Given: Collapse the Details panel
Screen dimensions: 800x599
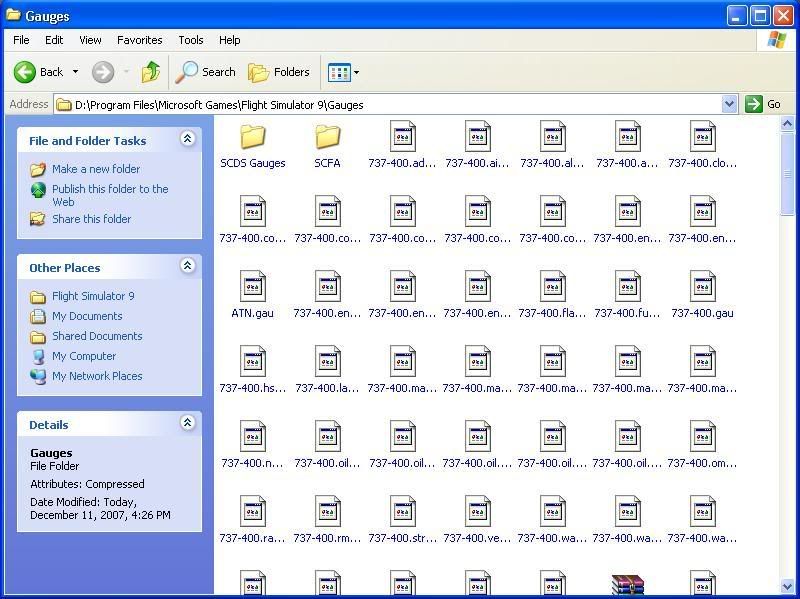Looking at the screenshot, I should (187, 424).
